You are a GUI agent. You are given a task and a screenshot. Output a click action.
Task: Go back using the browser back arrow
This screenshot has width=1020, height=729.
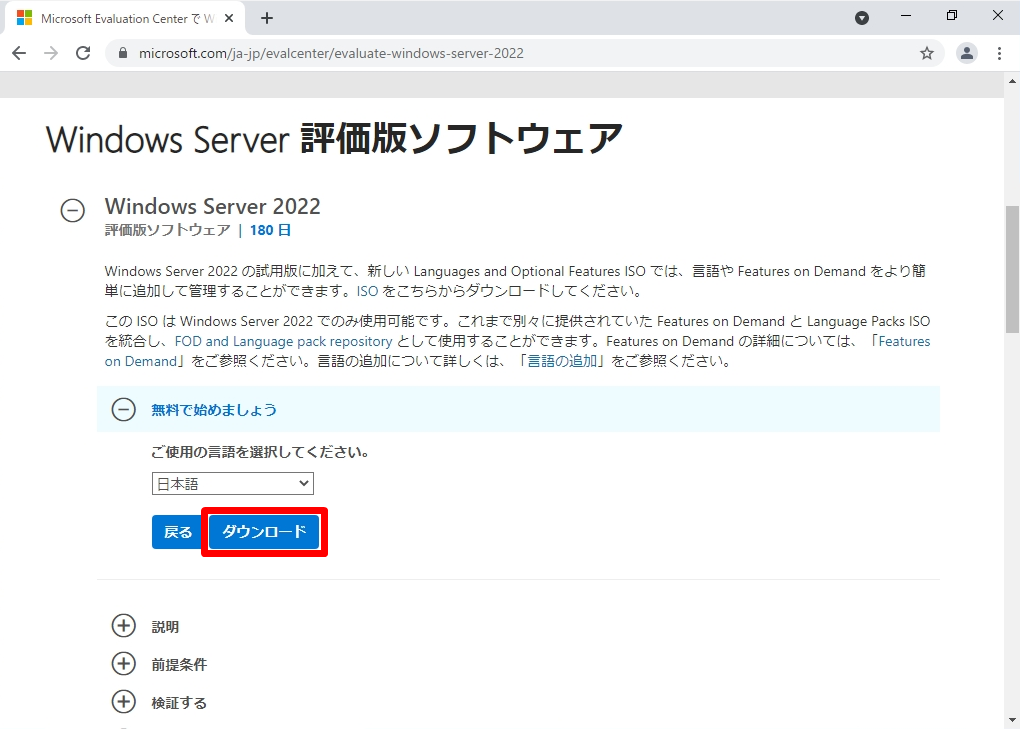19,53
